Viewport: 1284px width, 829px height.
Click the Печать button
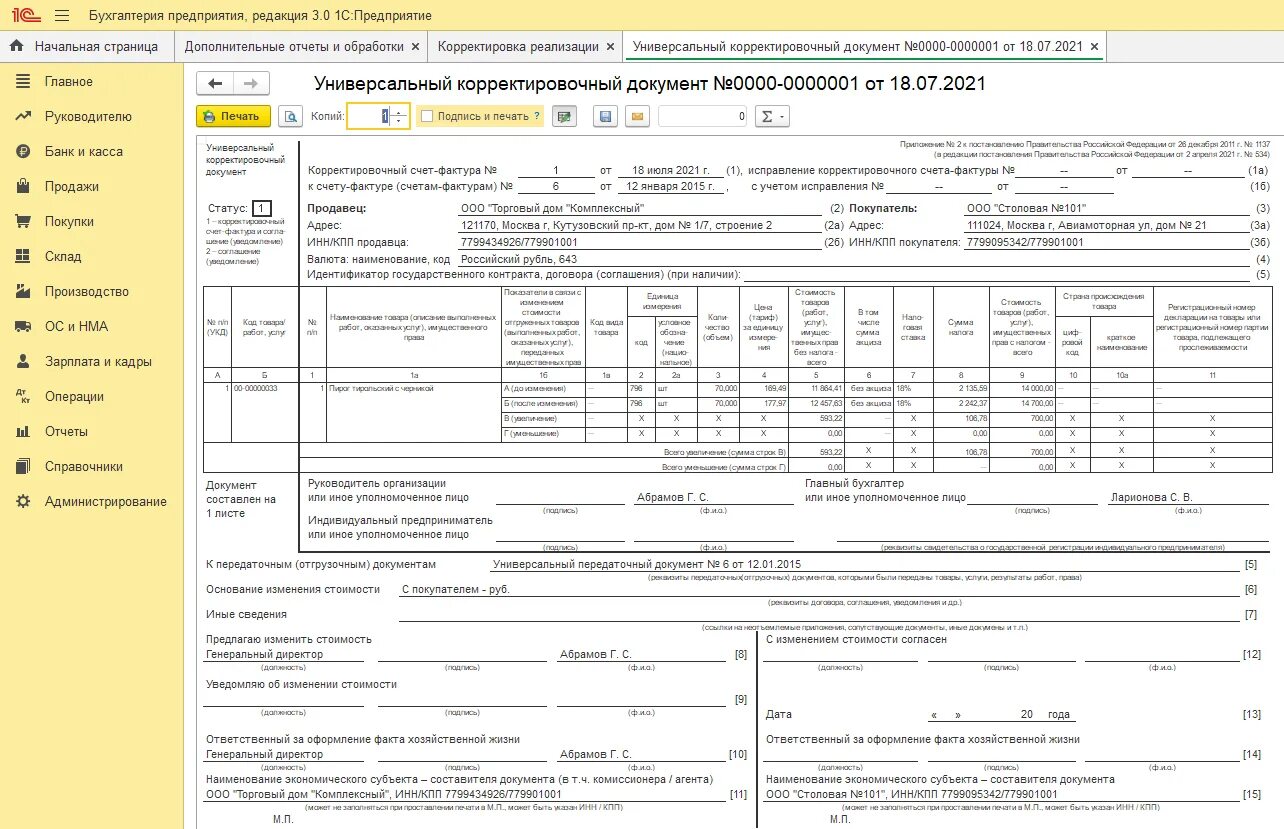click(x=233, y=116)
